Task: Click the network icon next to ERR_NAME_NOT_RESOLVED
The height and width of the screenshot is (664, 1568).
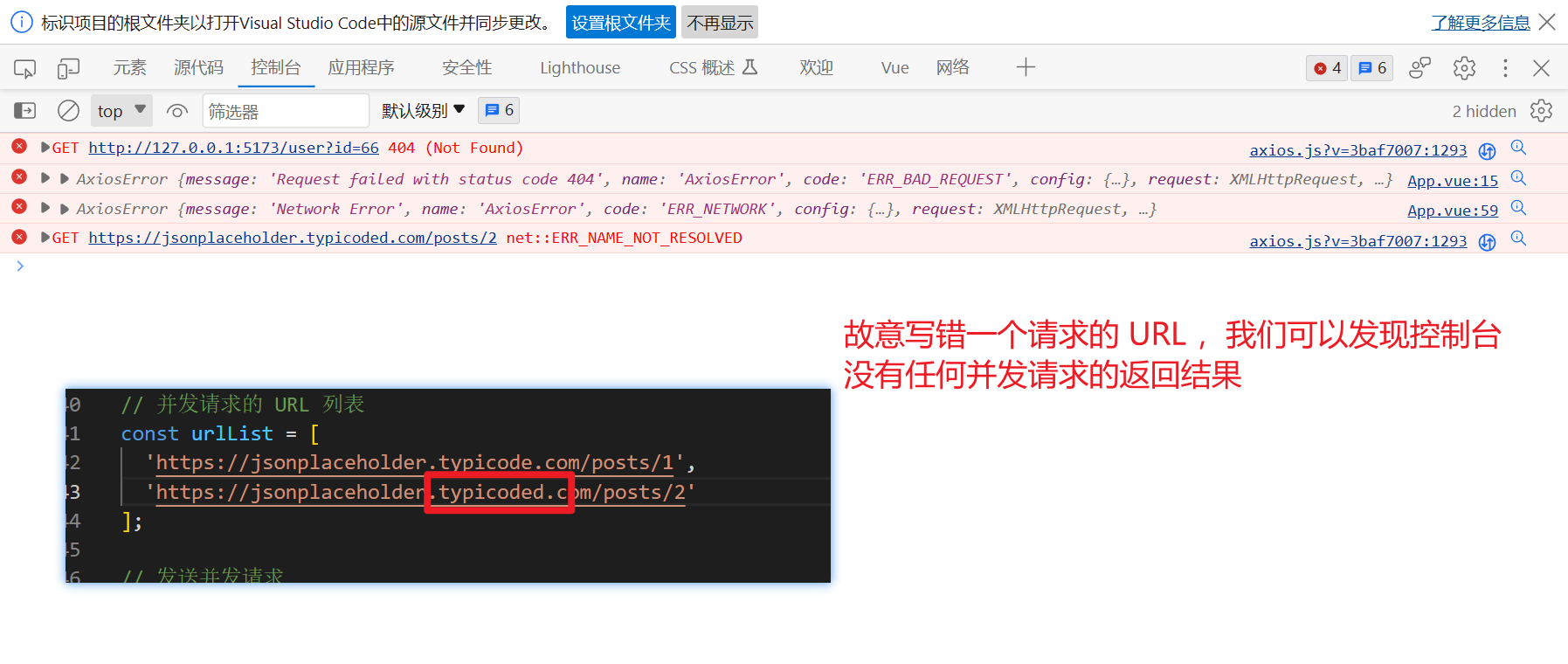Action: pyautogui.click(x=1487, y=242)
